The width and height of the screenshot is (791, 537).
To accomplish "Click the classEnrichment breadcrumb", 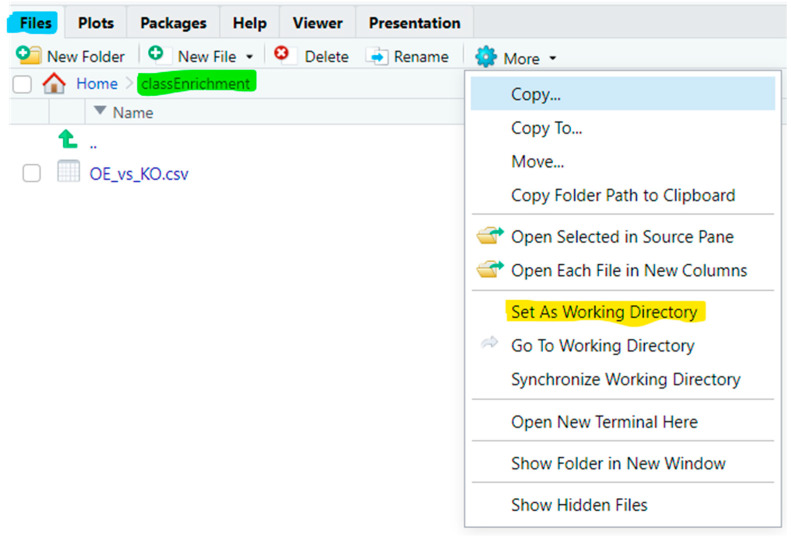I will coord(196,83).
